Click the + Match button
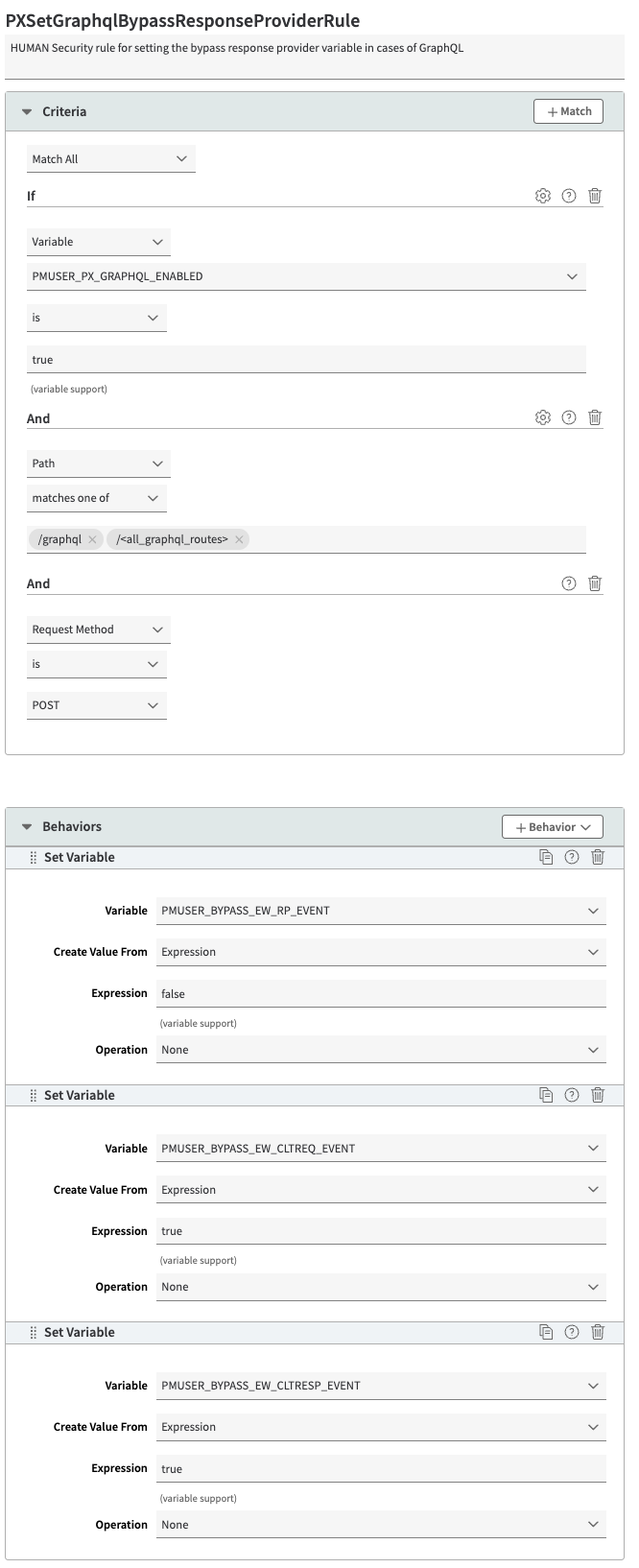Image resolution: width=639 pixels, height=1568 pixels. pos(568,111)
